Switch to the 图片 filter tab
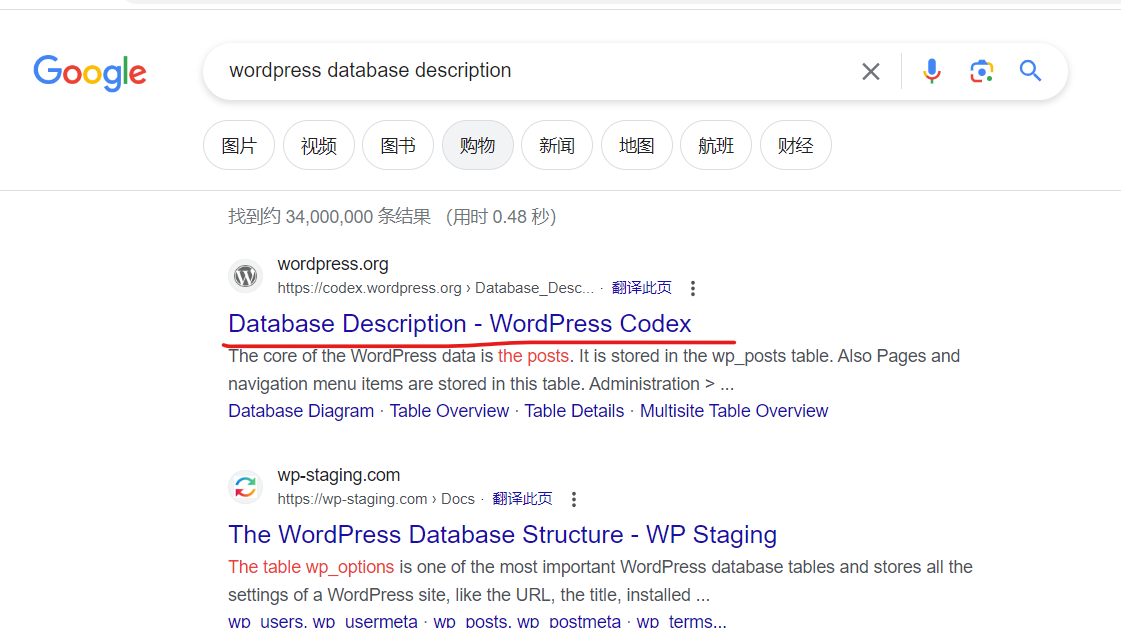Image resolution: width=1121 pixels, height=628 pixels. (239, 146)
